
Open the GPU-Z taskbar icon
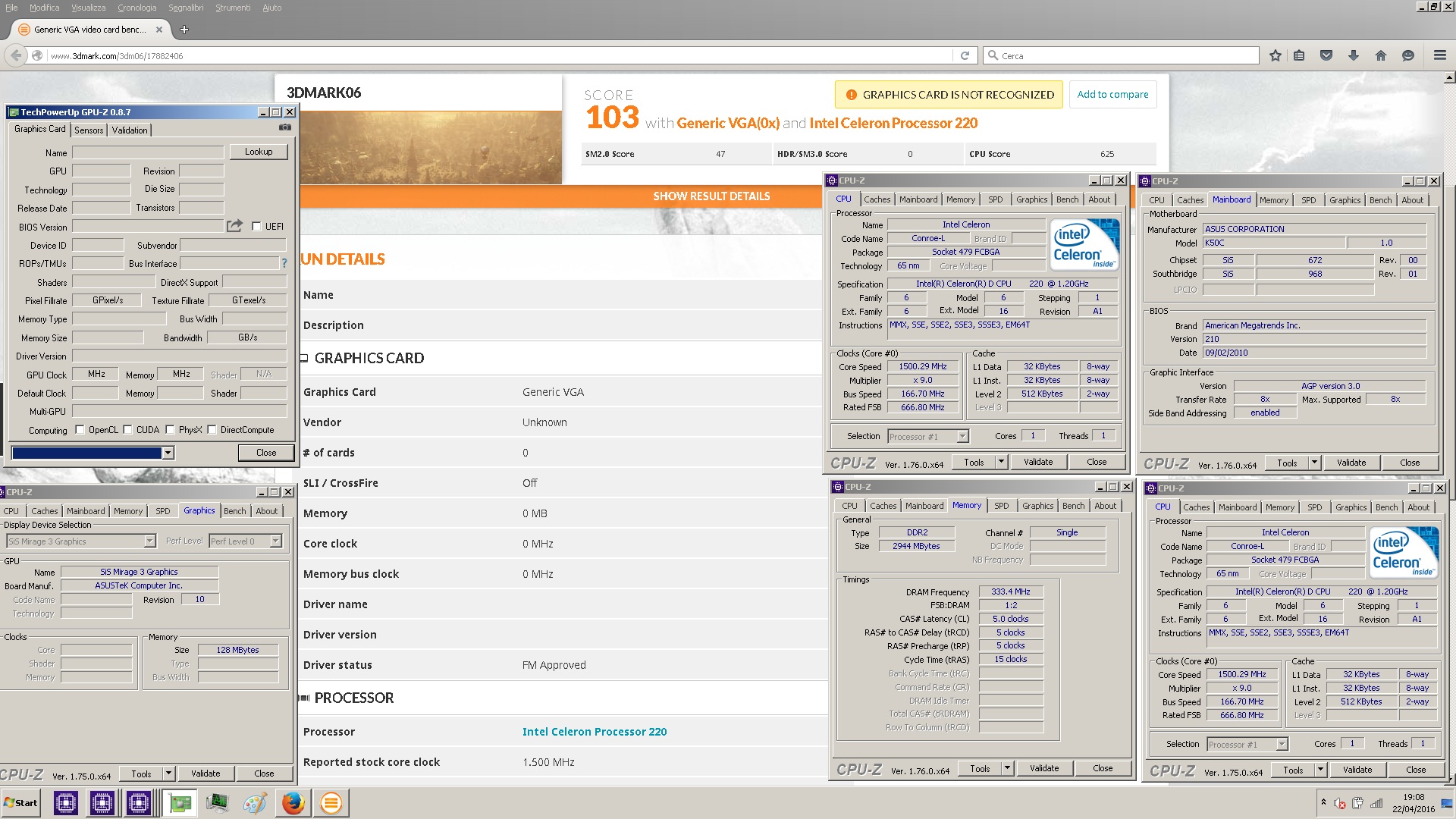180,802
